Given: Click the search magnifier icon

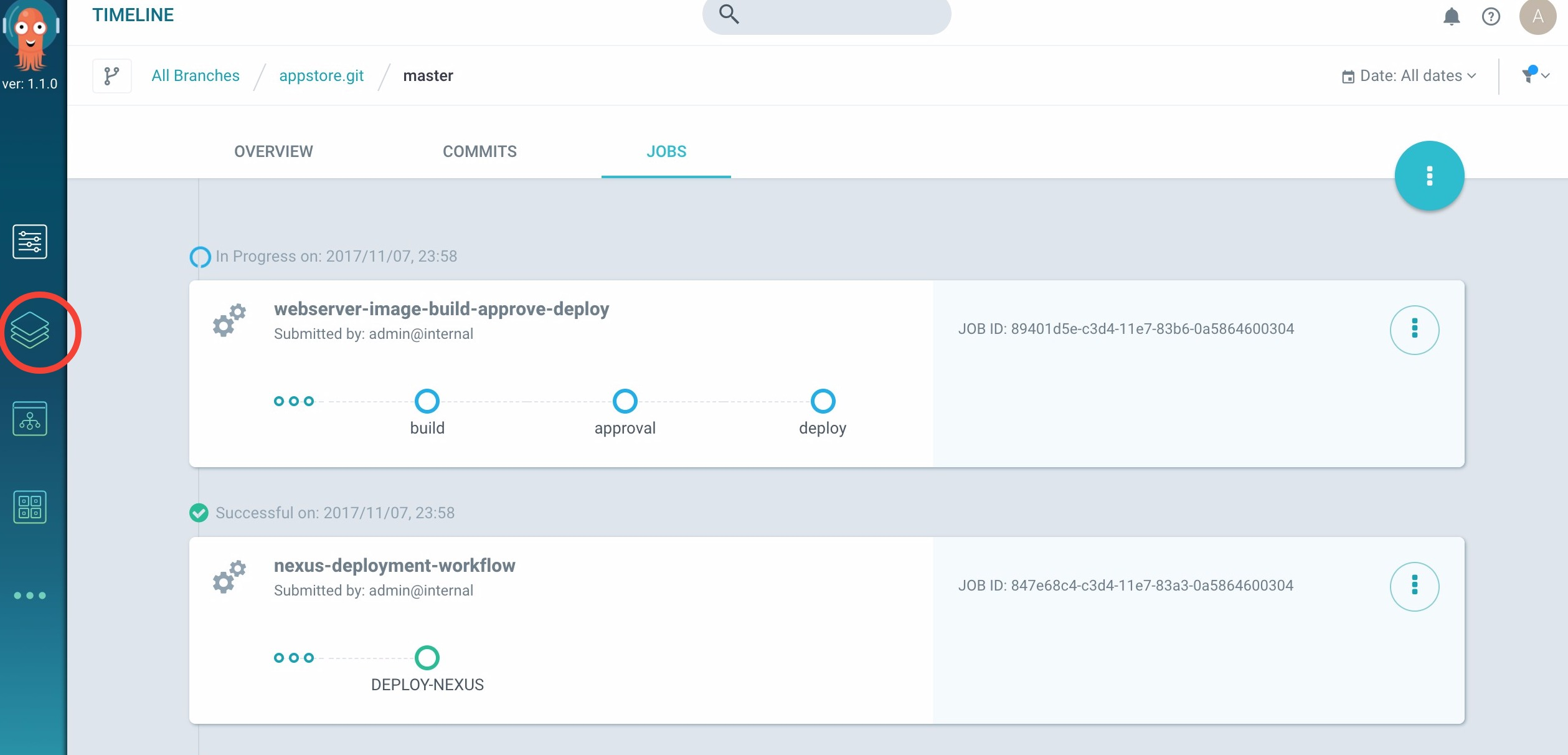Looking at the screenshot, I should pyautogui.click(x=729, y=14).
